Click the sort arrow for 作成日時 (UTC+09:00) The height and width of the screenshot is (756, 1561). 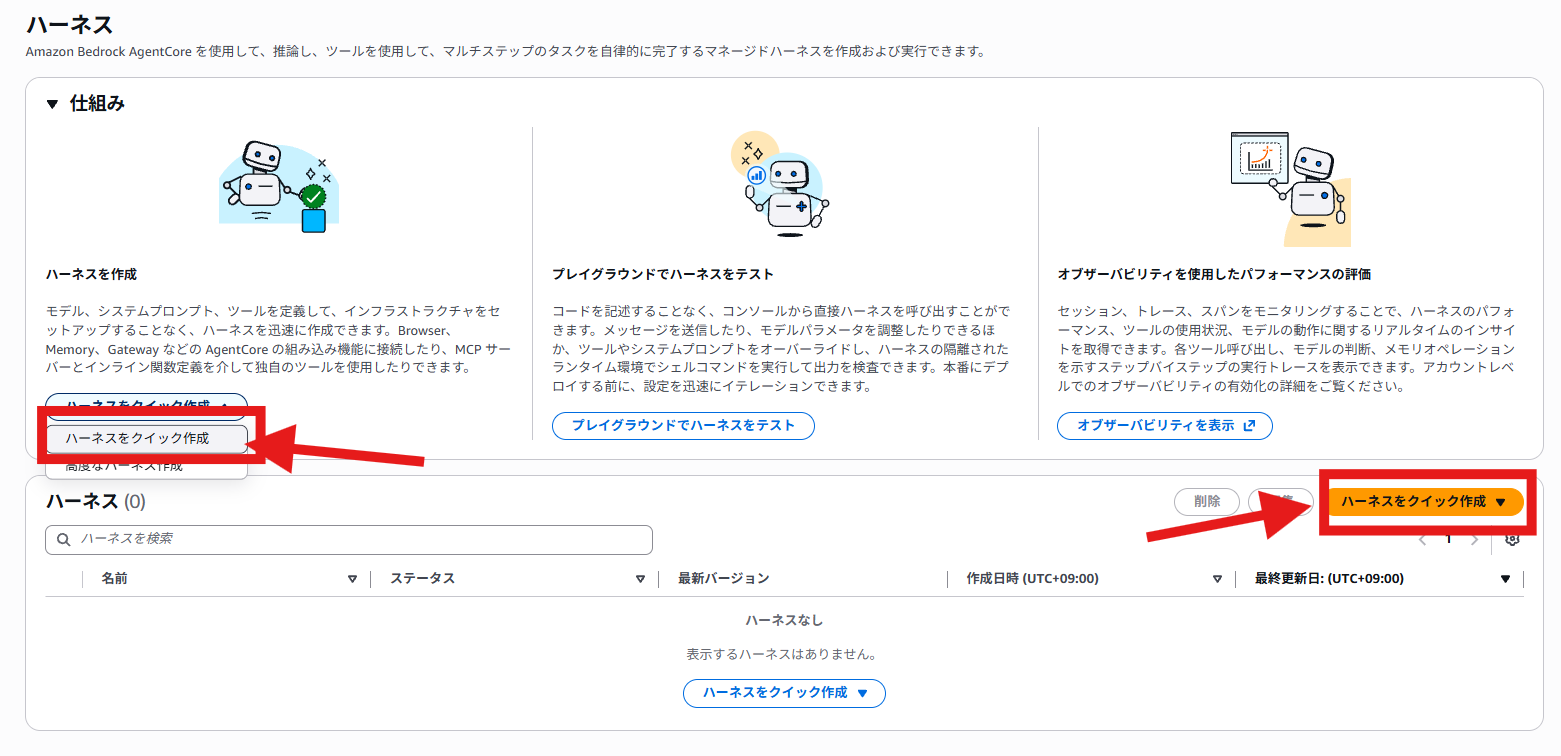(1217, 579)
